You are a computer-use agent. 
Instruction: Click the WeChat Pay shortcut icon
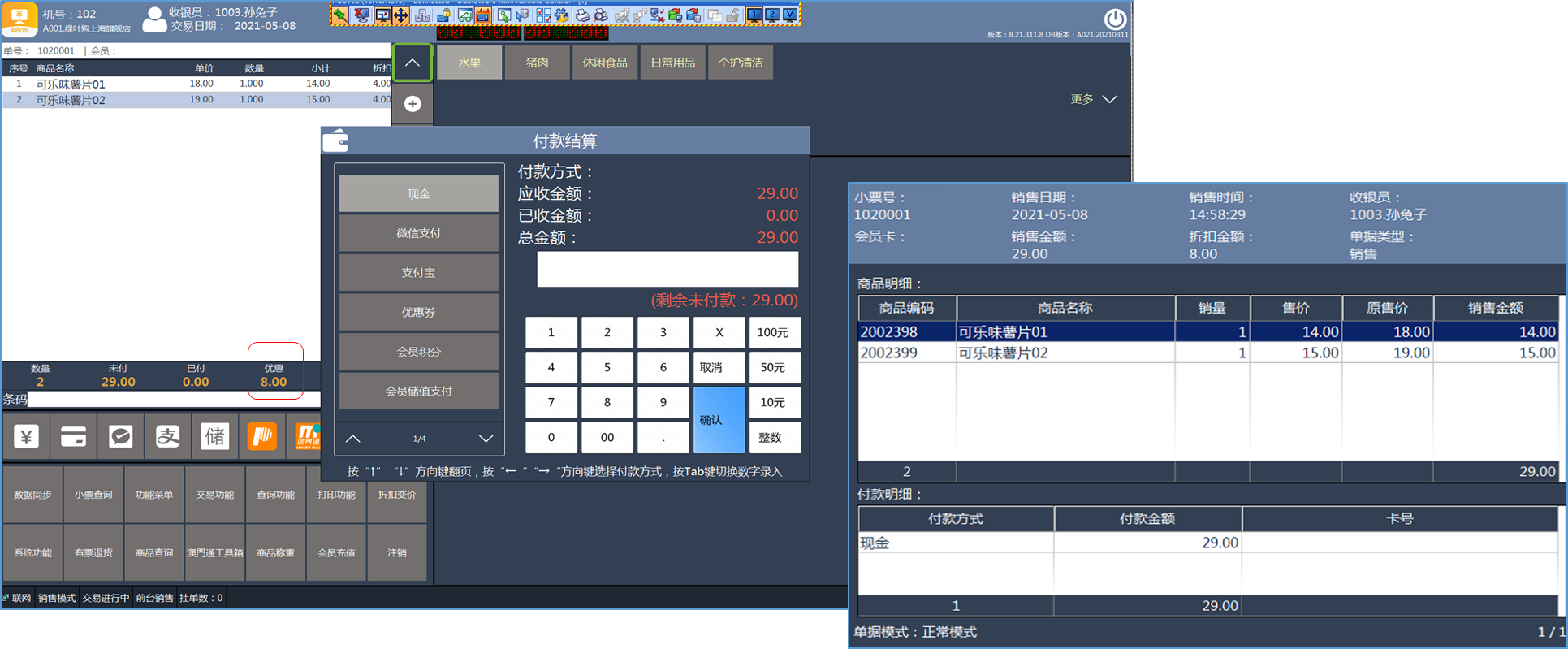pos(120,437)
